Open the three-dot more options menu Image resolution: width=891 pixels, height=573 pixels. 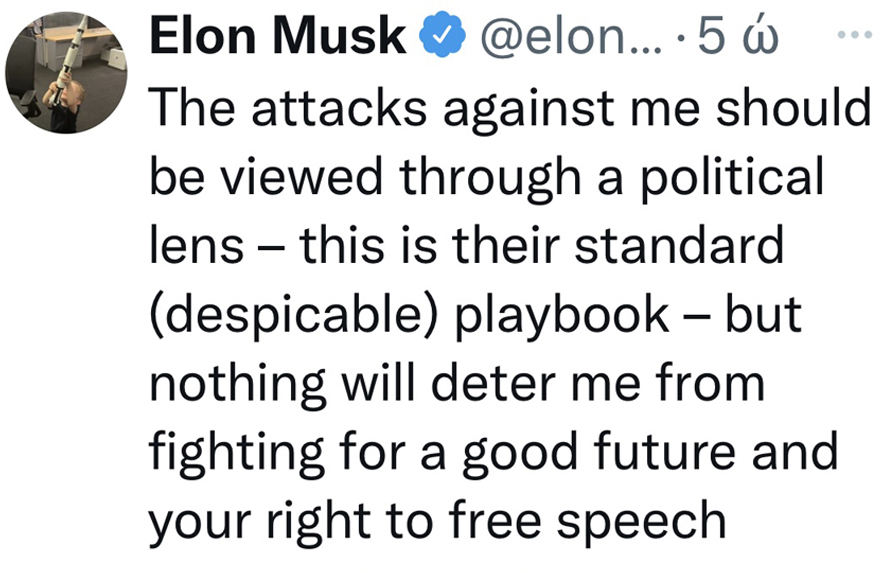pyautogui.click(x=855, y=35)
